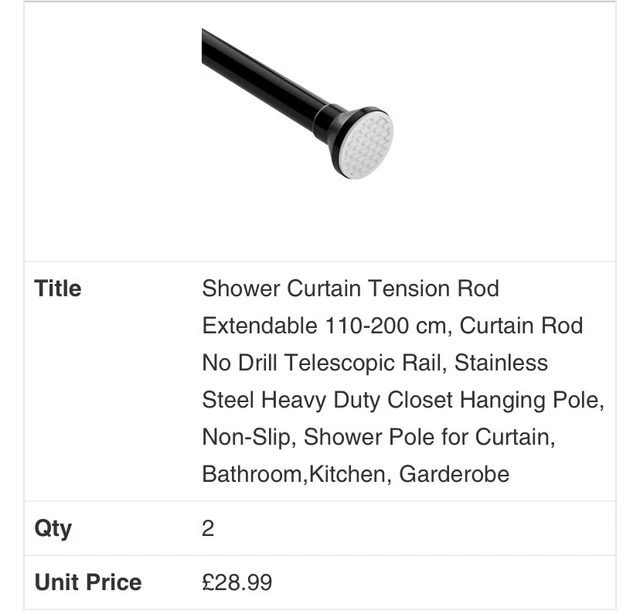Viewport: 640px width, 611px height.
Task: Click the word 'Garderobe' in the title
Action: click(x=454, y=474)
